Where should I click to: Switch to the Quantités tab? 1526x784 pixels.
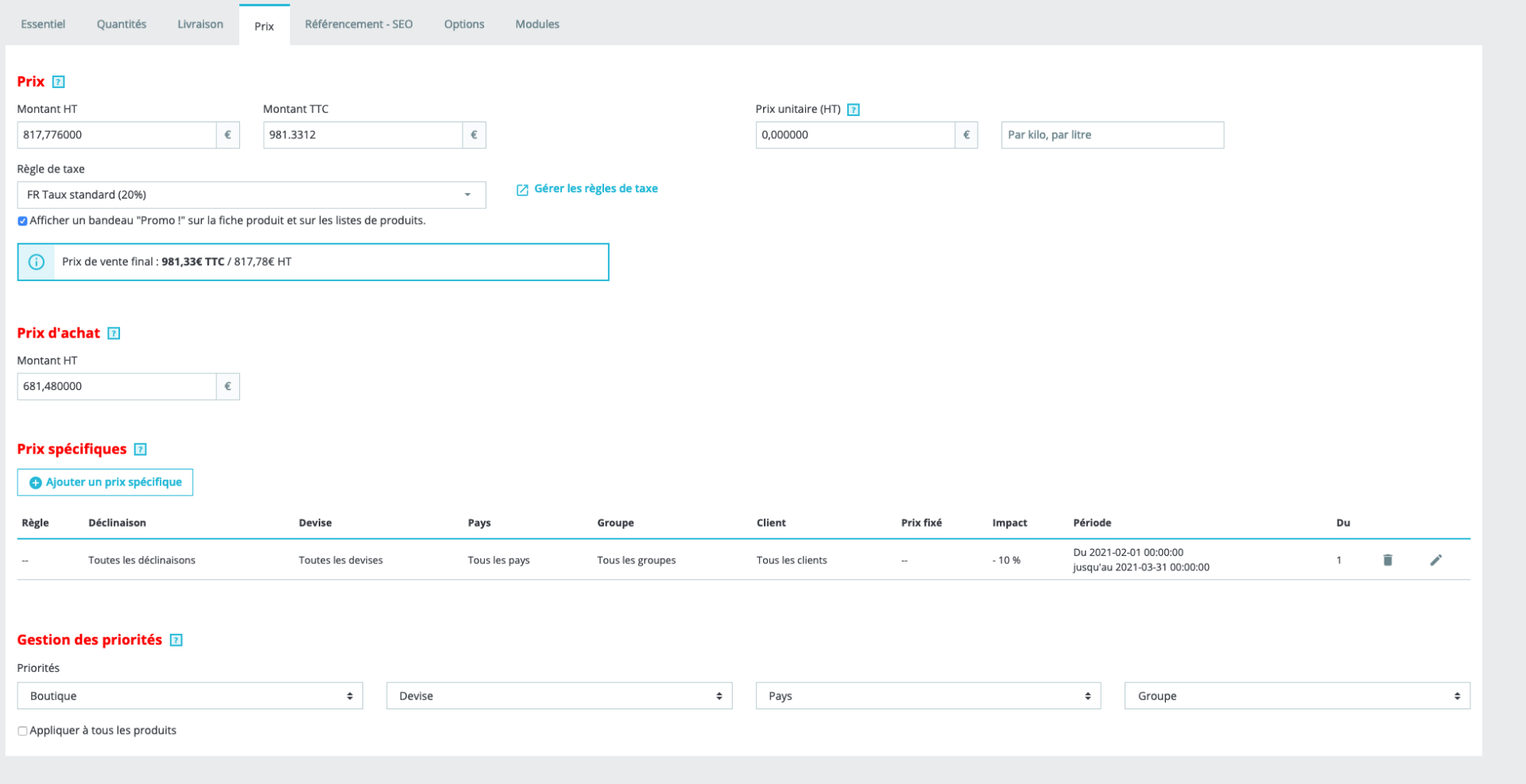(x=122, y=25)
